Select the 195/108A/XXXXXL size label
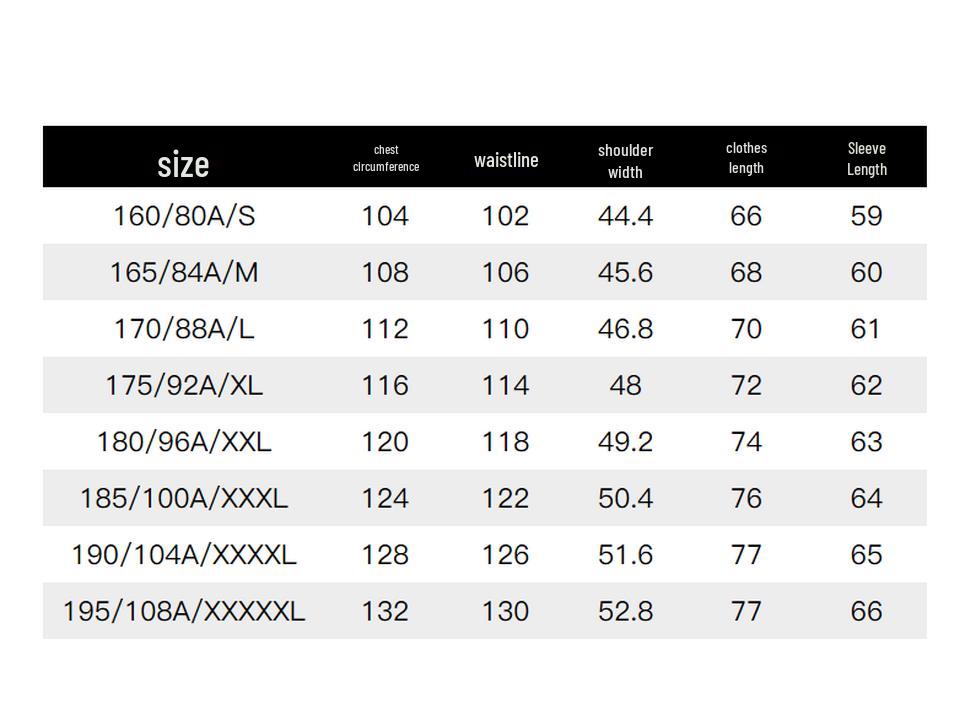This screenshot has width=970, height=728. [183, 611]
